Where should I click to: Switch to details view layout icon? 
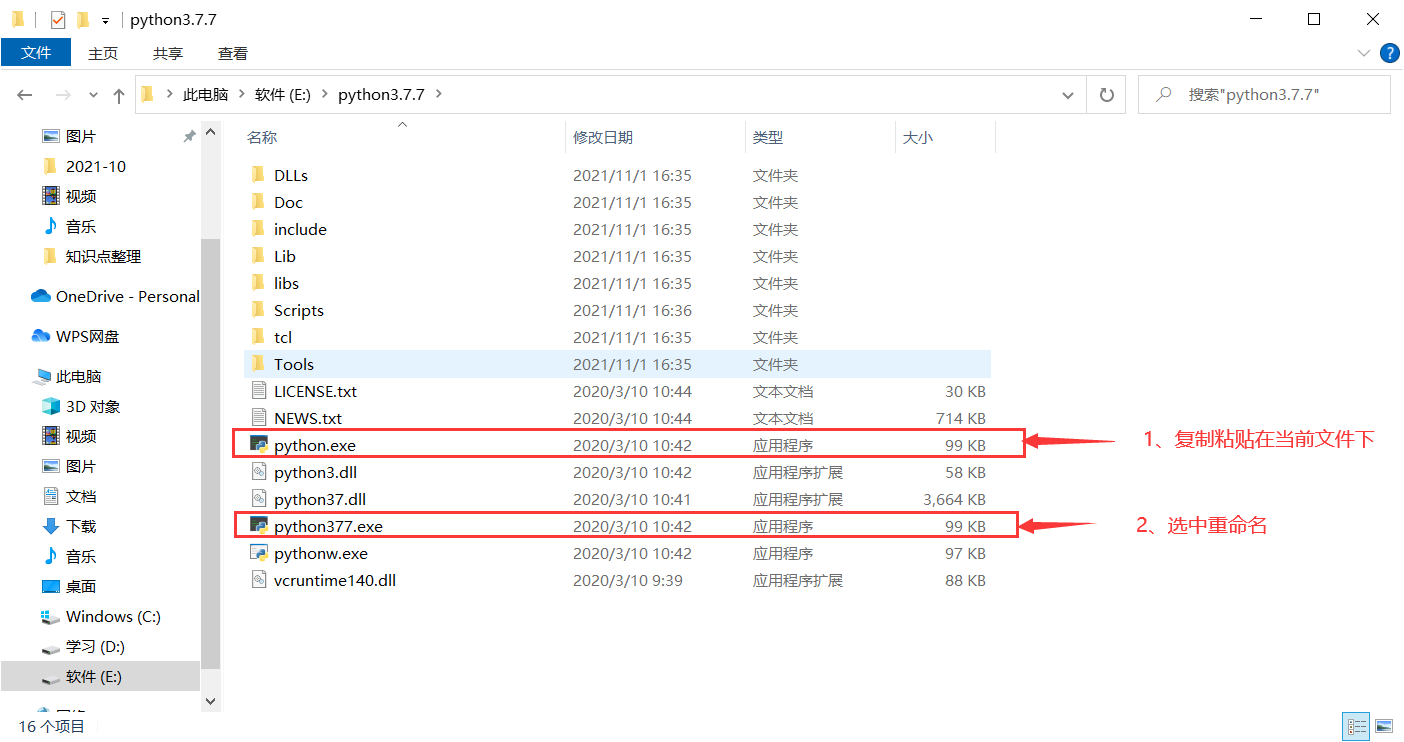tap(1356, 726)
